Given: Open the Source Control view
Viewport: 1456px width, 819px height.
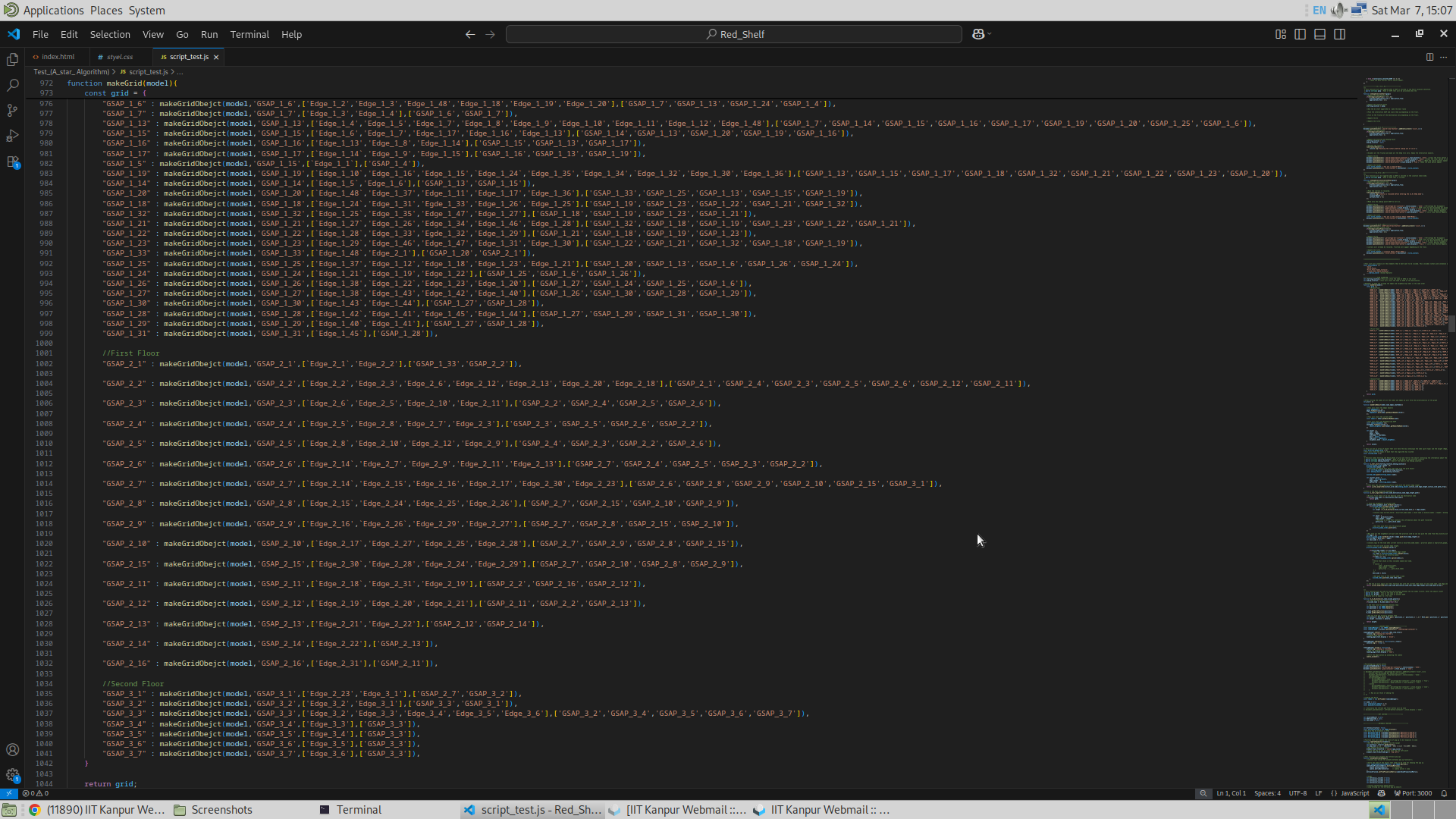Looking at the screenshot, I should (x=12, y=111).
